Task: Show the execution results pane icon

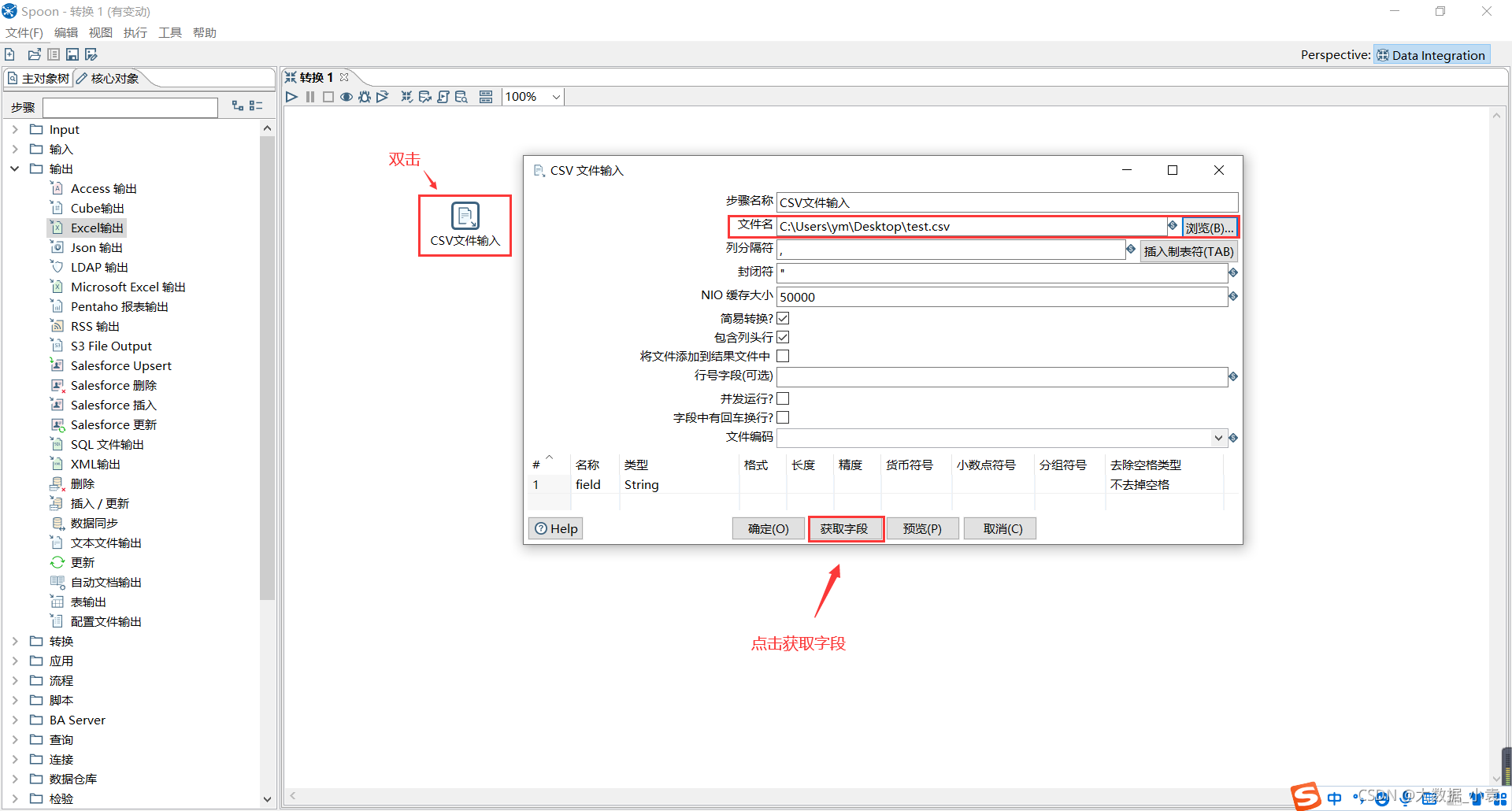Action: [486, 97]
